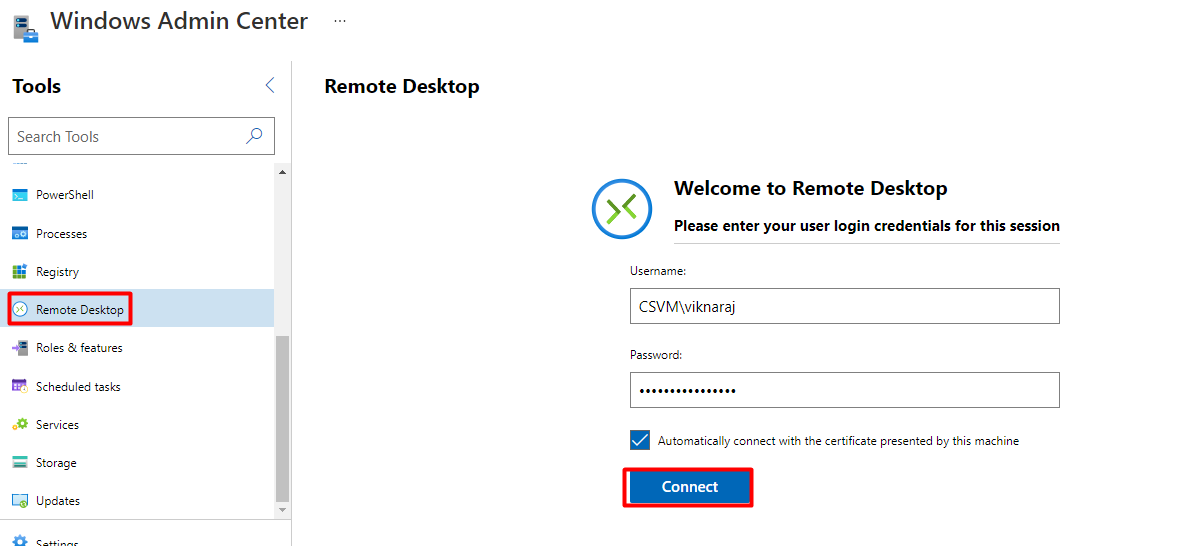
Task: Select Remote Desktop tool label
Action: tap(80, 309)
